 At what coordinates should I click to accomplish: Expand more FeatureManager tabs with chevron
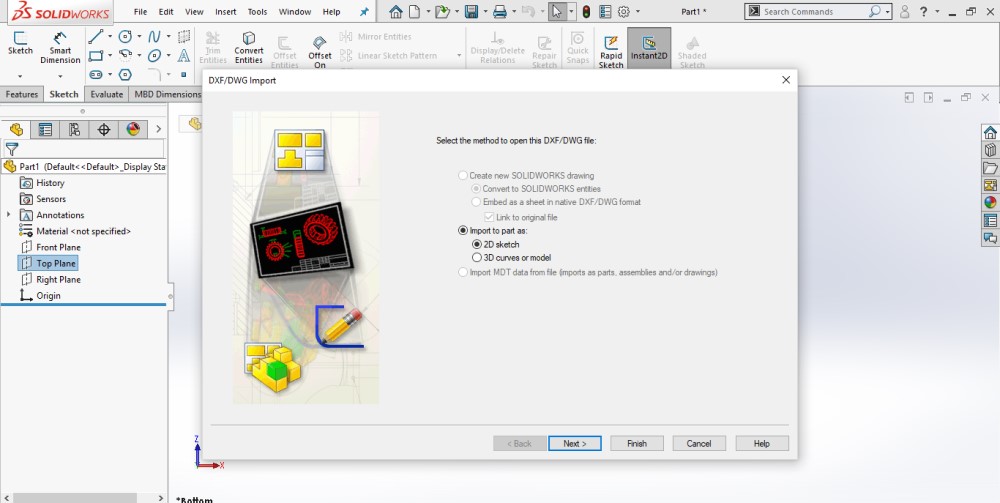click(158, 129)
